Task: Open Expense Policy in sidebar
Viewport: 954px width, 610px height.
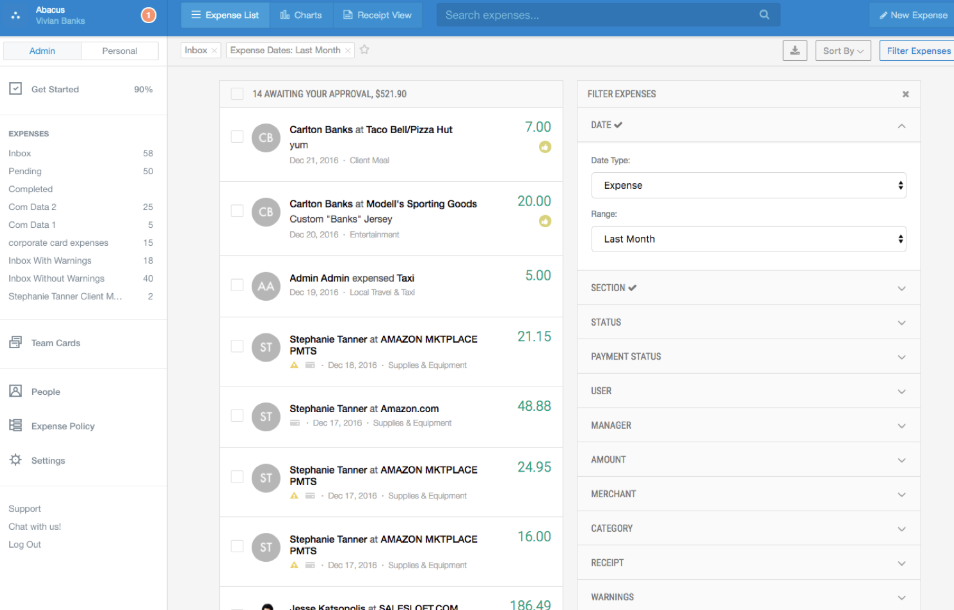Action: click(62, 426)
